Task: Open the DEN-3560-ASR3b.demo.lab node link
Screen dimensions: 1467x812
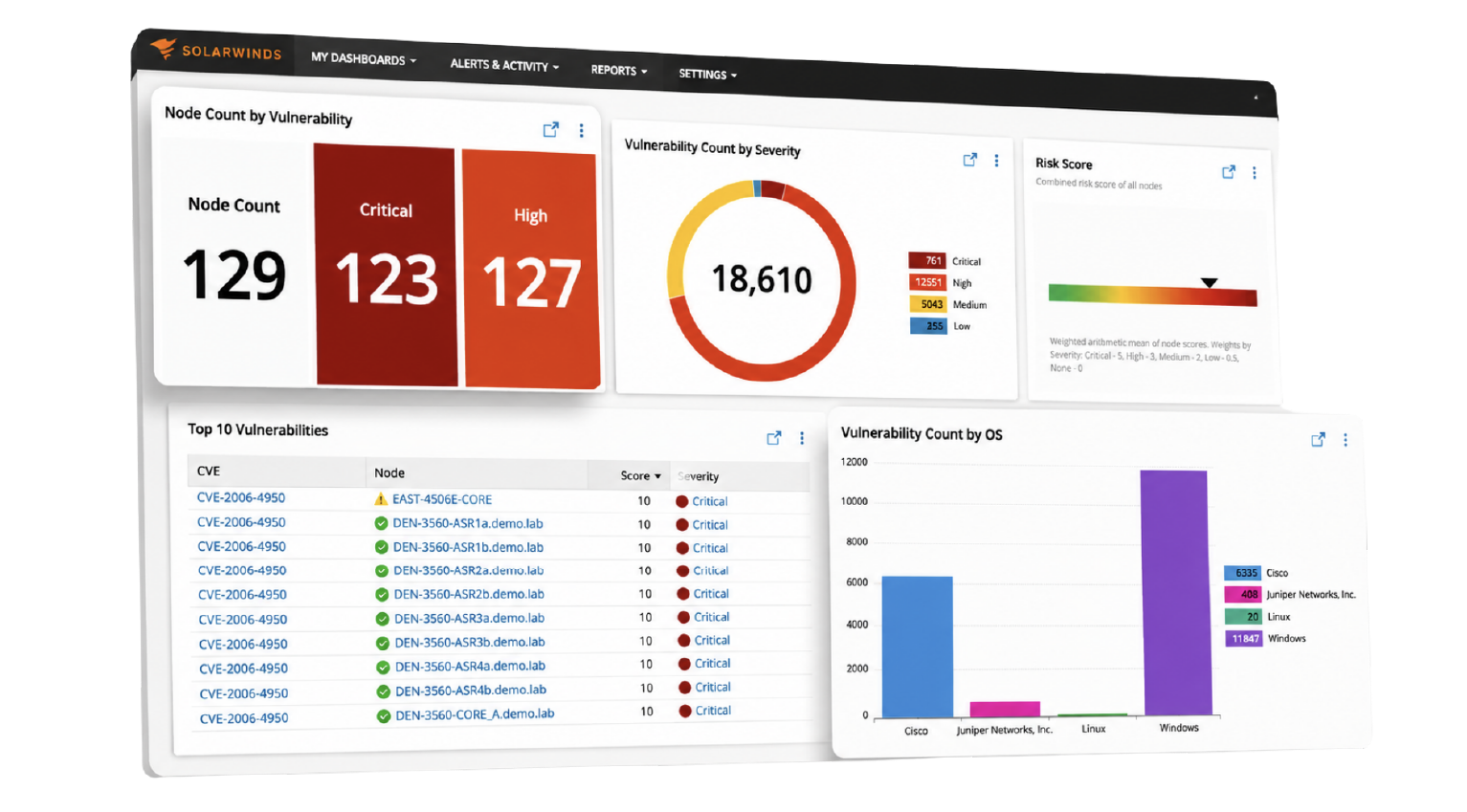Action: [x=470, y=642]
